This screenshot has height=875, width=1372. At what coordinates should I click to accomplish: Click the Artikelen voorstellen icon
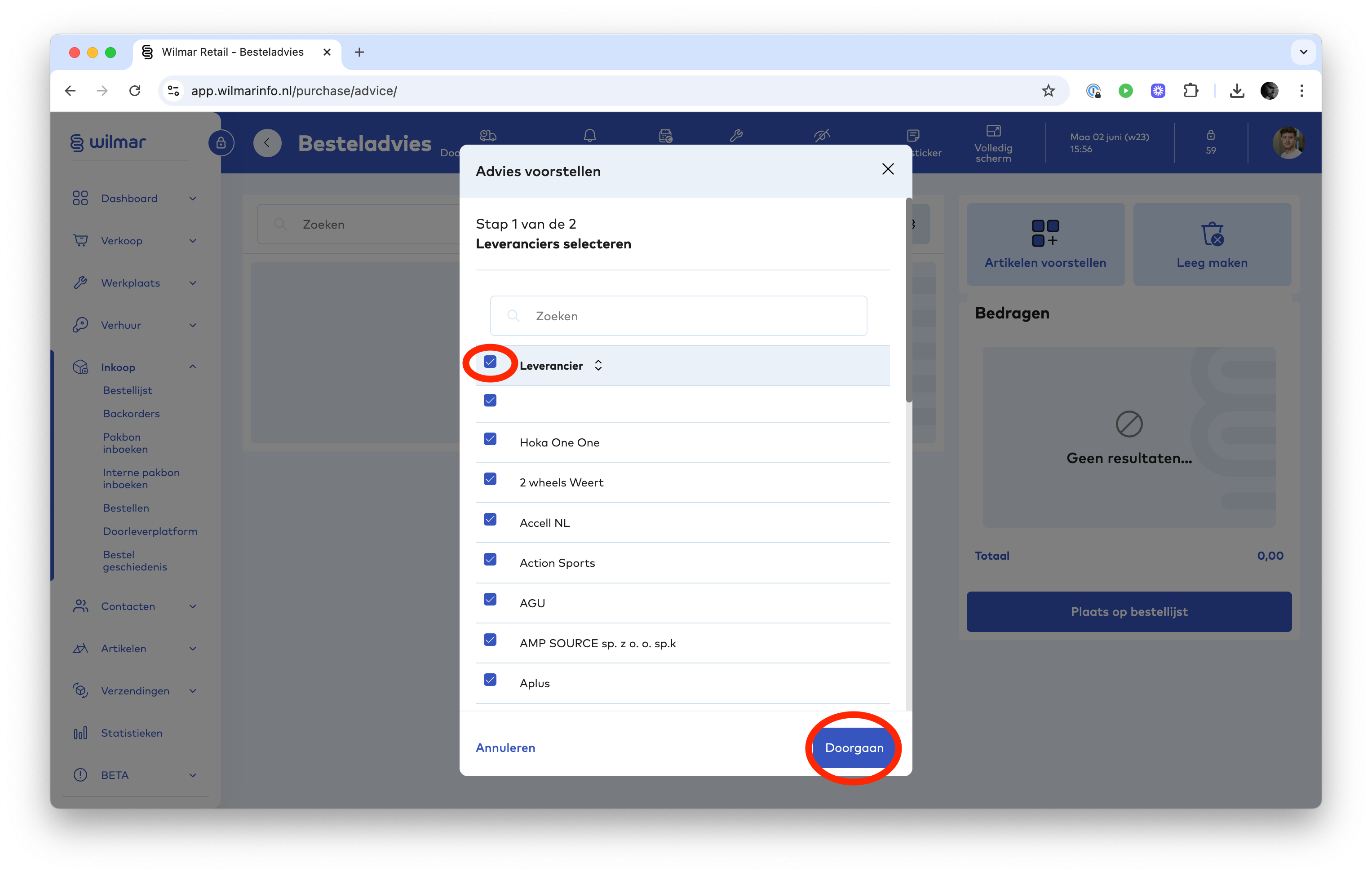point(1045,234)
